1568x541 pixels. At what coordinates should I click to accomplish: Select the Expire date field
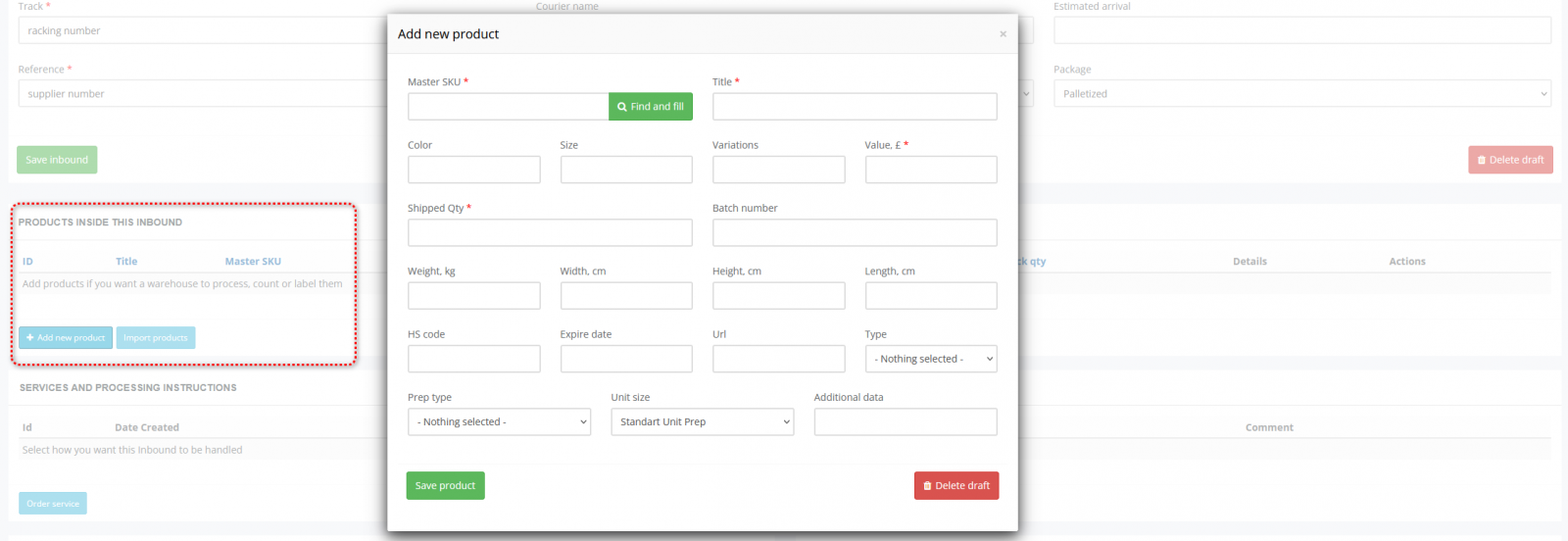[625, 359]
